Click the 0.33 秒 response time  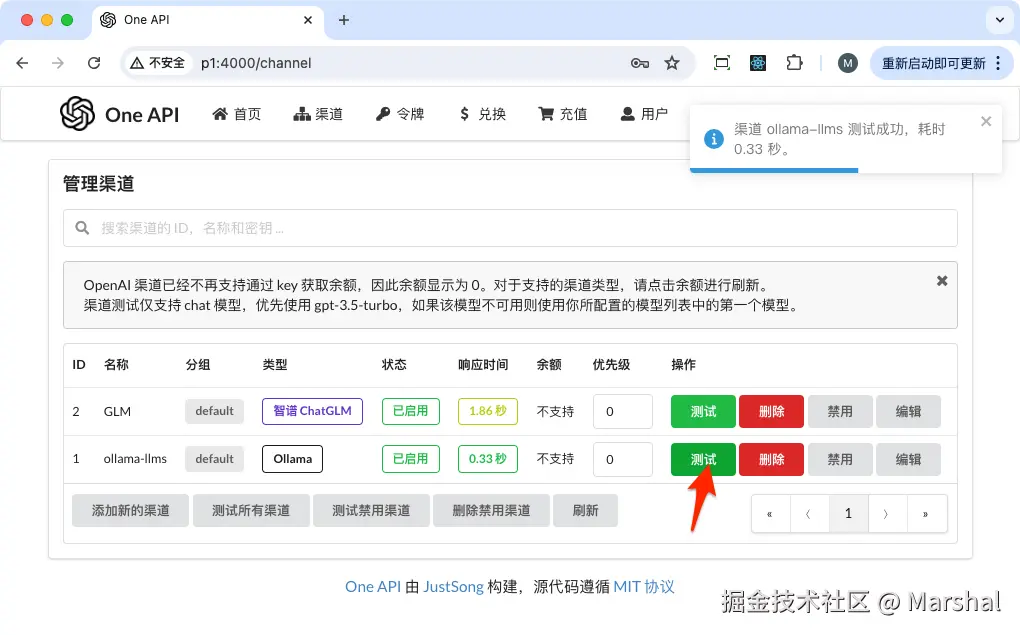point(488,459)
